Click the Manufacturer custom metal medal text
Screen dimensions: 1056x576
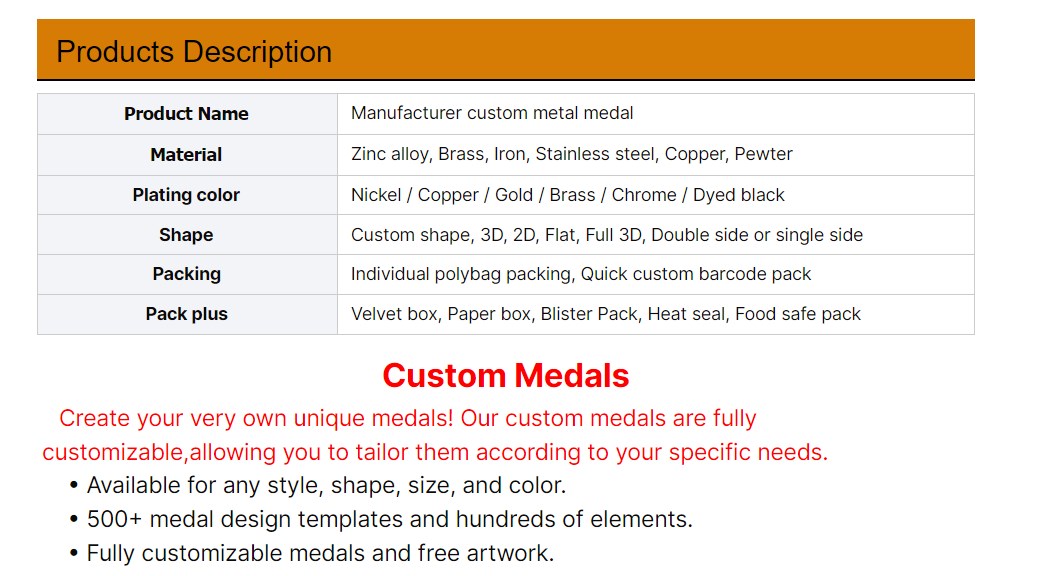(492, 113)
